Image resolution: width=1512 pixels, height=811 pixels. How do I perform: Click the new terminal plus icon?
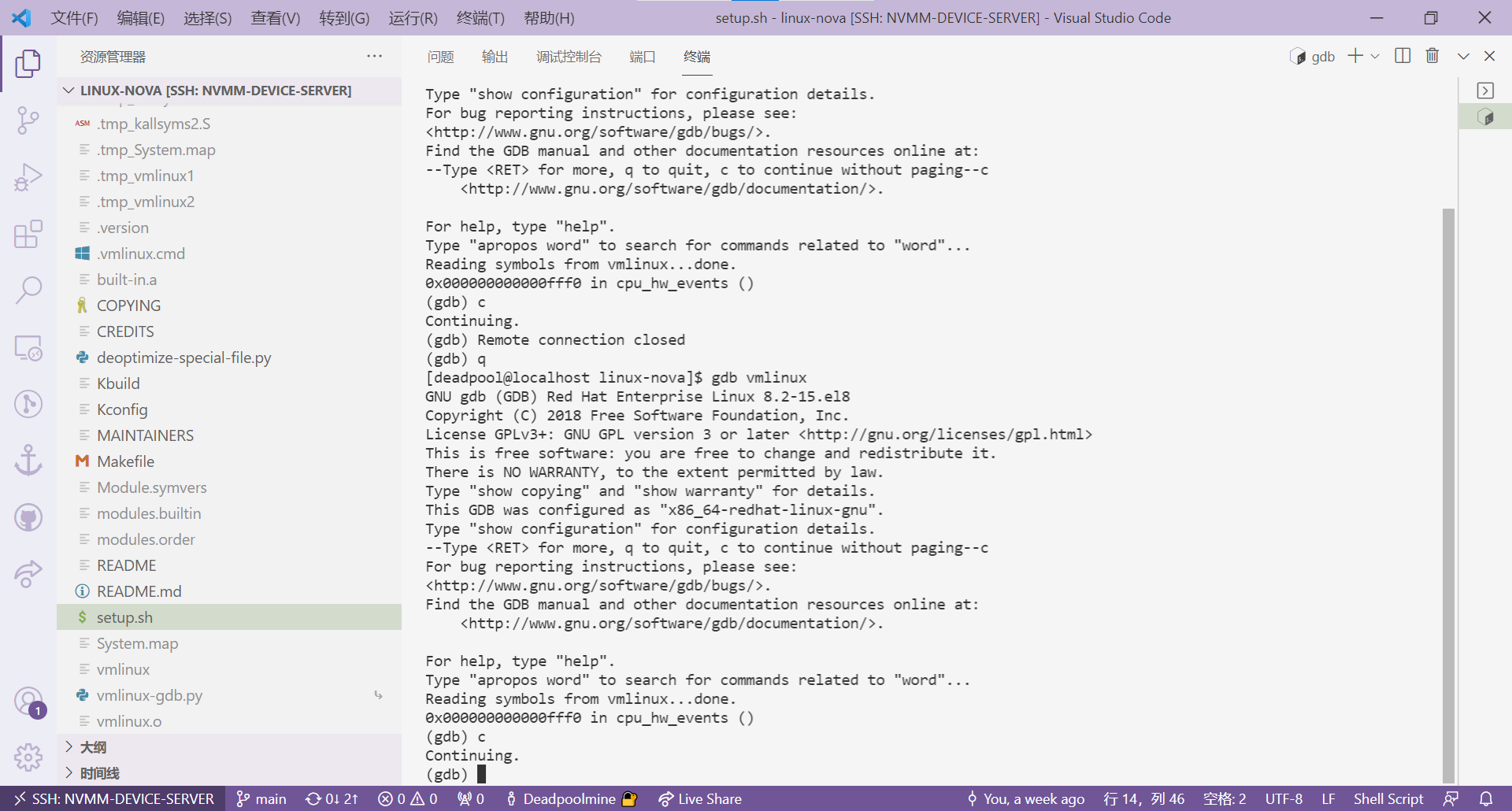[1354, 56]
